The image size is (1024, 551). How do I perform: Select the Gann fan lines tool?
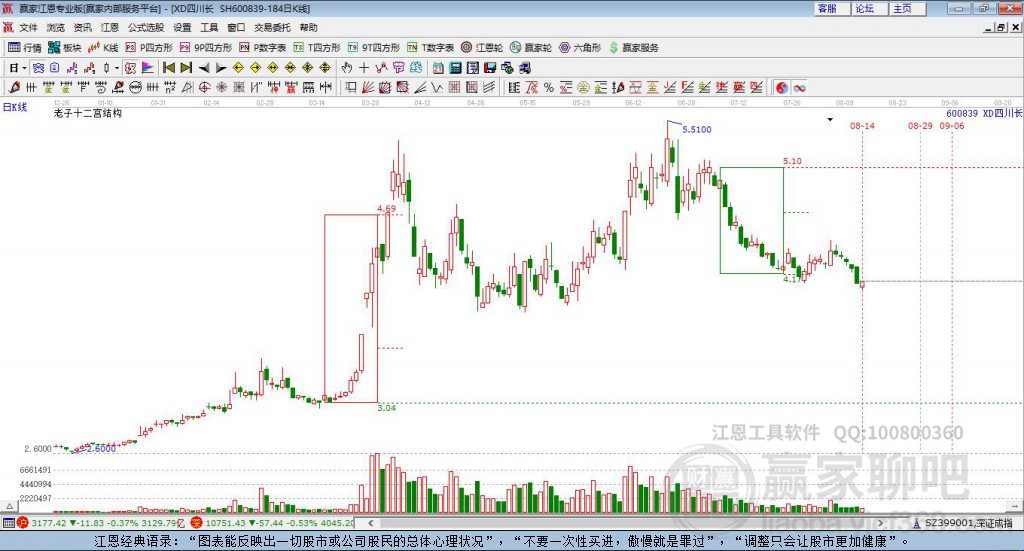click(368, 87)
